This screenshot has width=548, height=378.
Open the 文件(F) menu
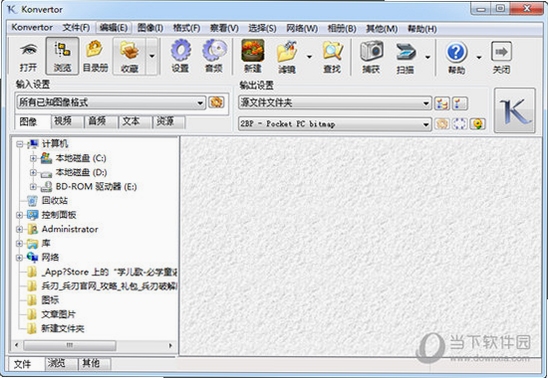pyautogui.click(x=76, y=28)
